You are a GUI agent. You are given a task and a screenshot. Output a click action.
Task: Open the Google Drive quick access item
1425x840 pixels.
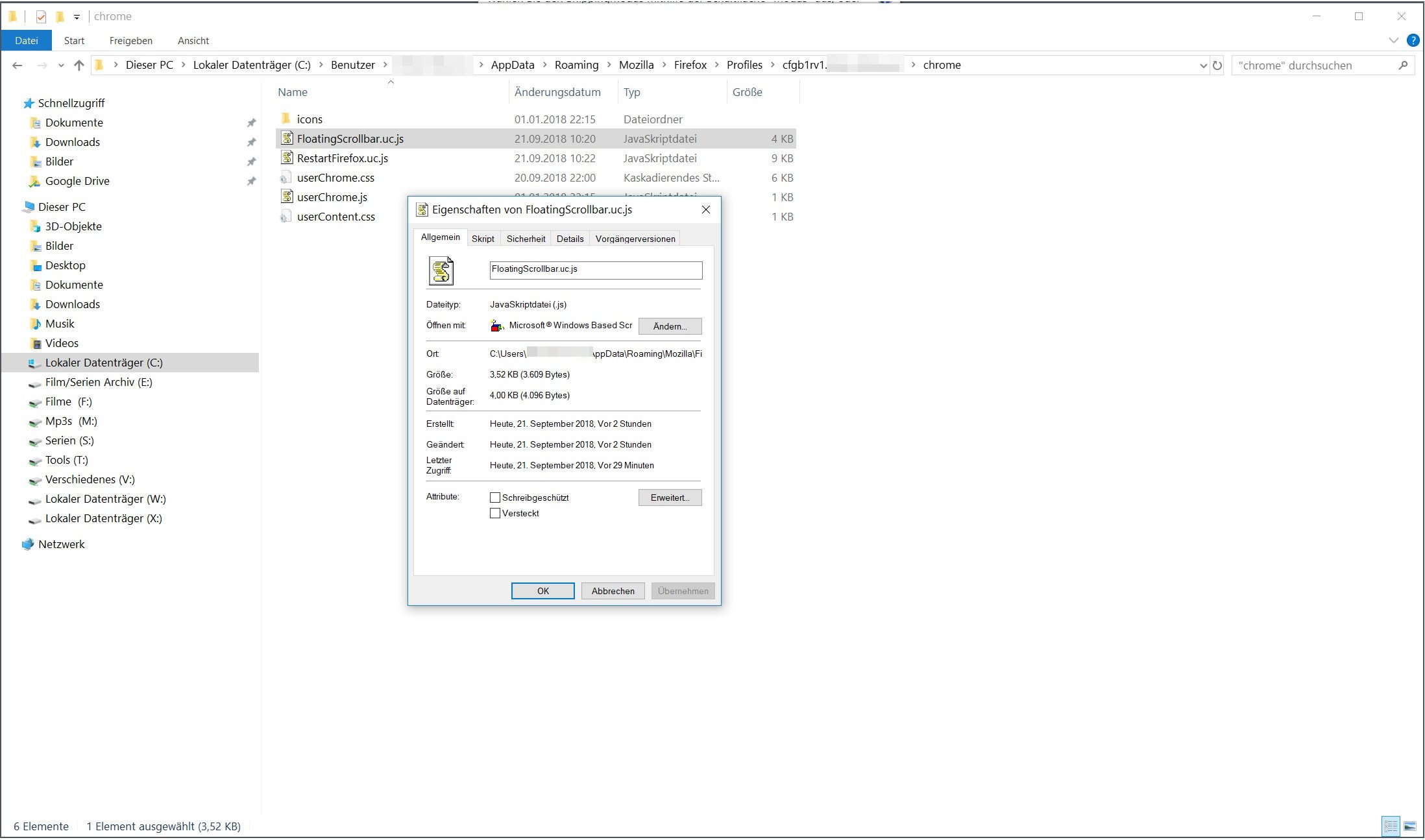pos(77,181)
